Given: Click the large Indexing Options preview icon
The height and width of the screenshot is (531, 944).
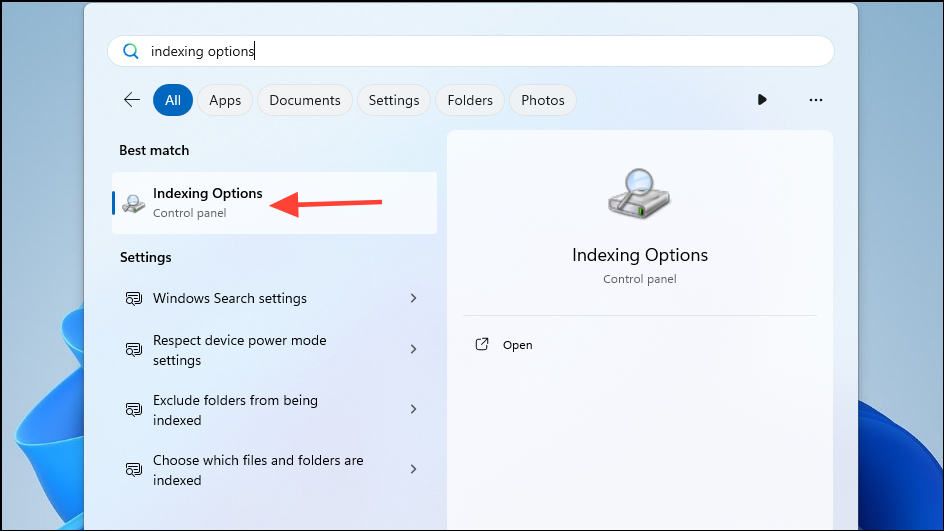Looking at the screenshot, I should pyautogui.click(x=639, y=194).
